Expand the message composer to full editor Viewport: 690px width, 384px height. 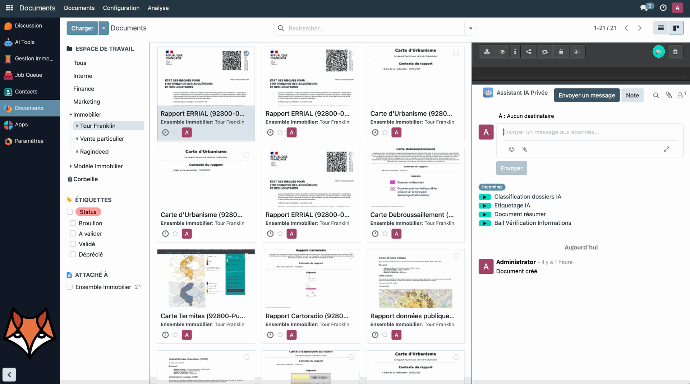coord(666,149)
